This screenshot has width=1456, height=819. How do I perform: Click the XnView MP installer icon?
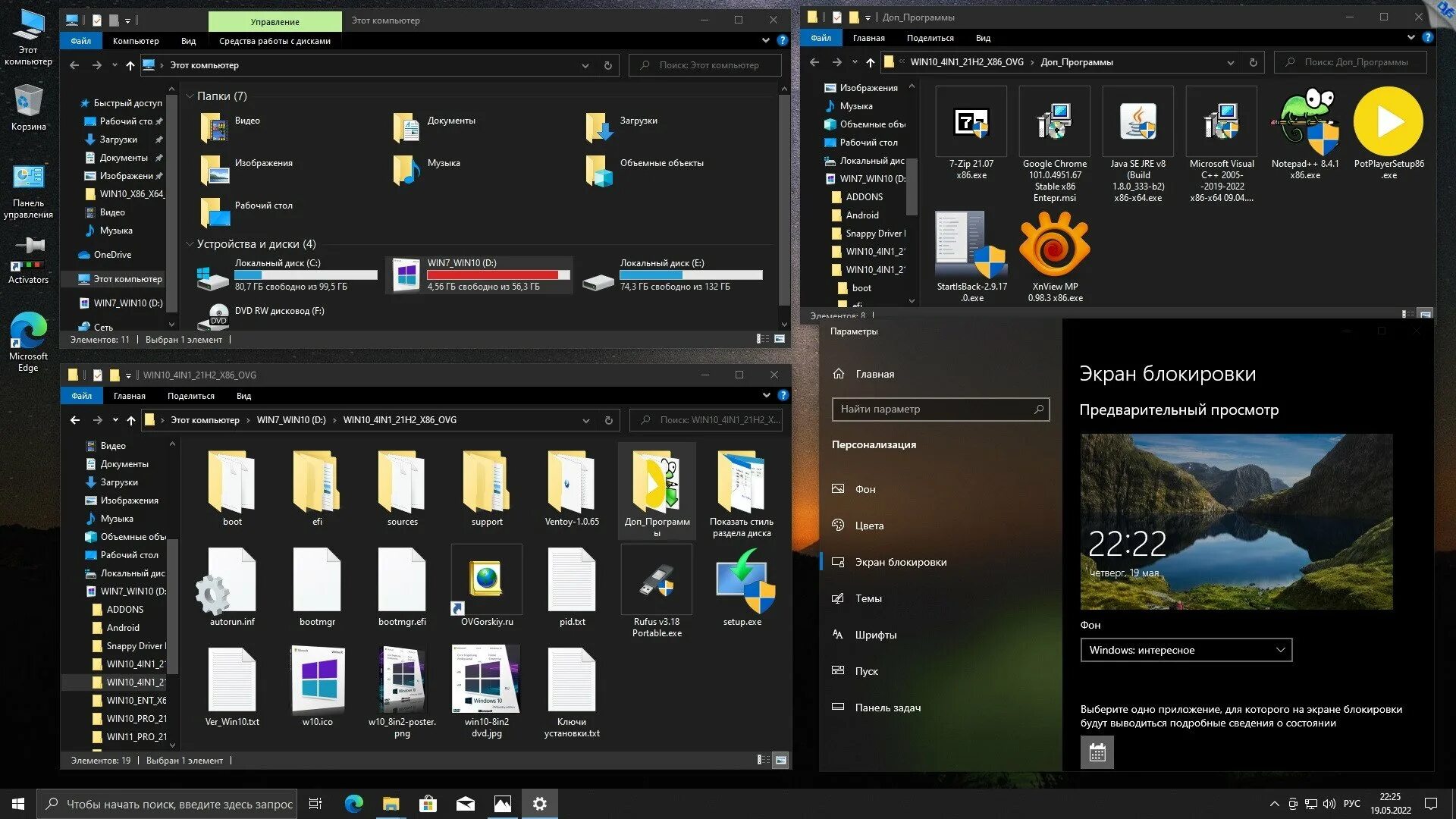click(1054, 245)
